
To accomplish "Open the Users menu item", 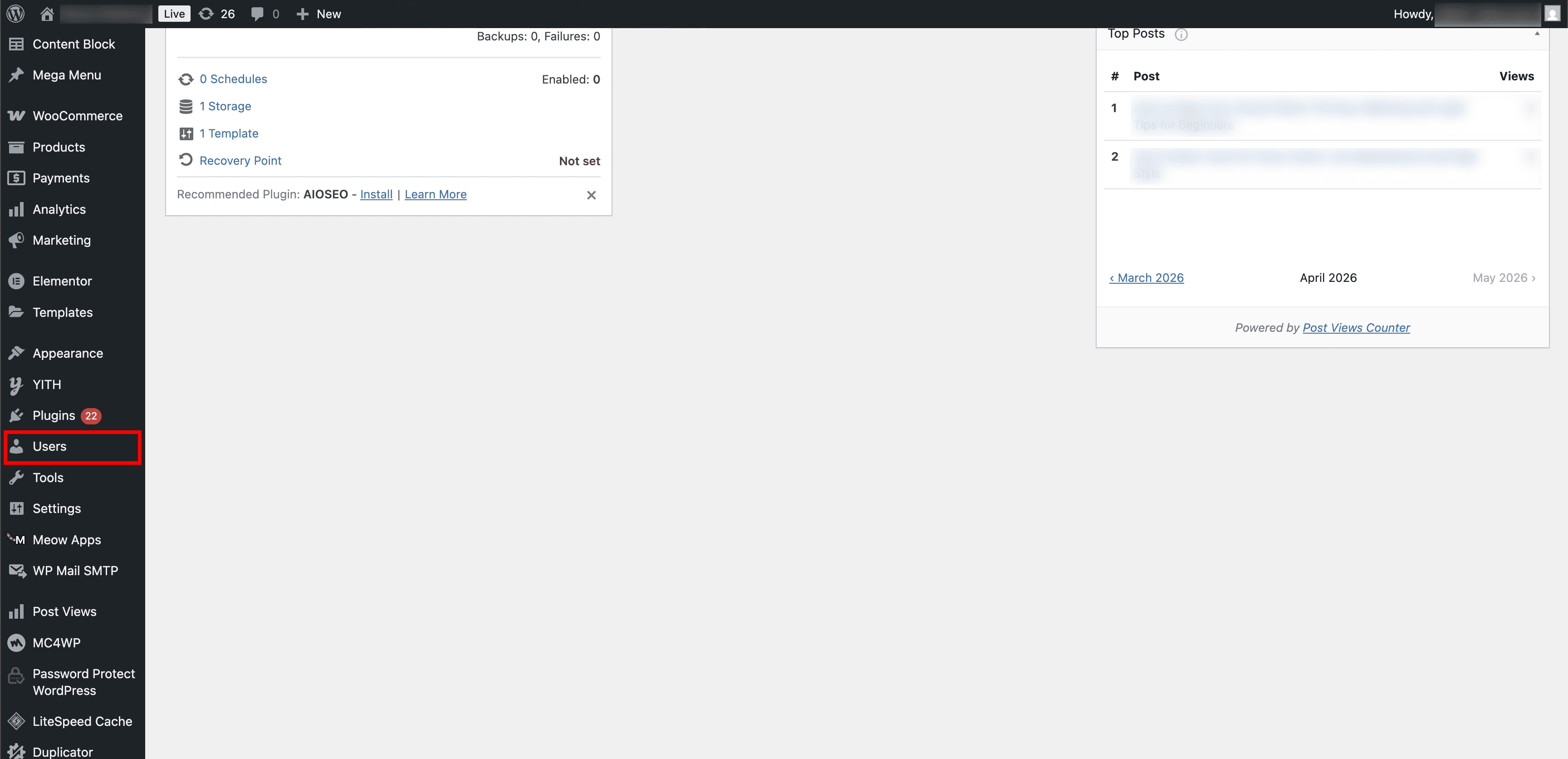I will 49,447.
